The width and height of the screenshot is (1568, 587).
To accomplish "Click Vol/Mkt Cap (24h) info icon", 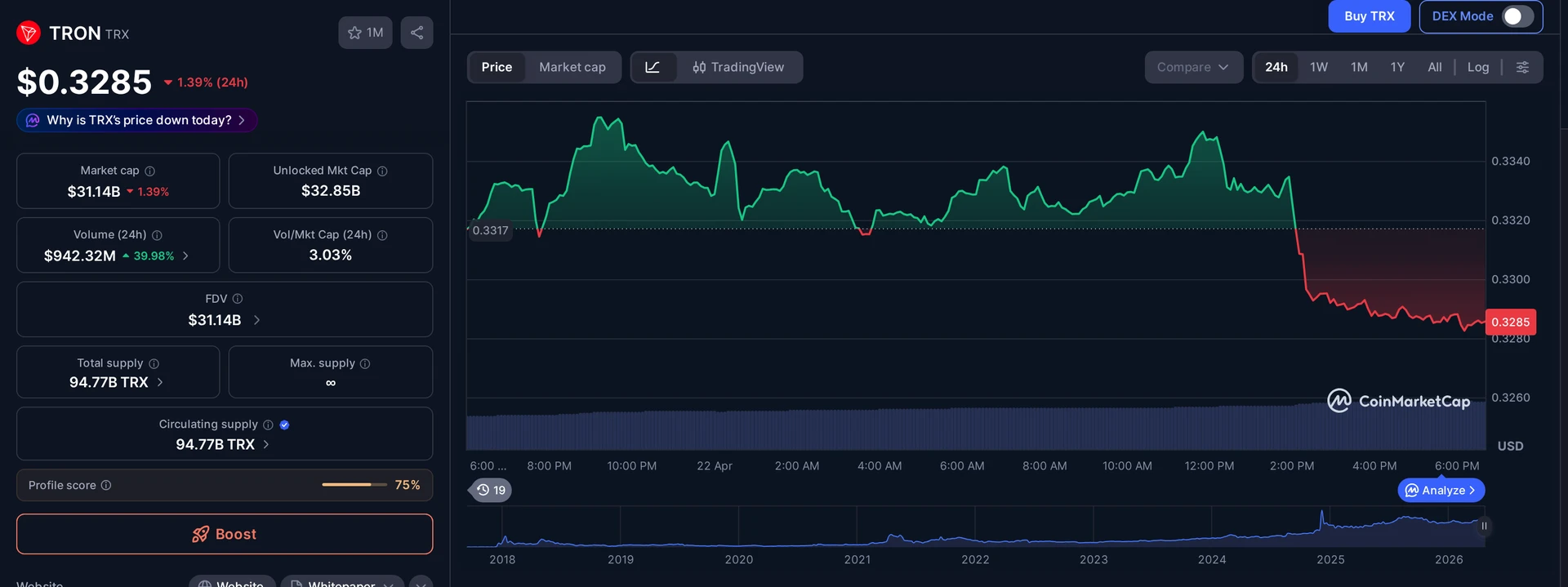I will pos(382,235).
